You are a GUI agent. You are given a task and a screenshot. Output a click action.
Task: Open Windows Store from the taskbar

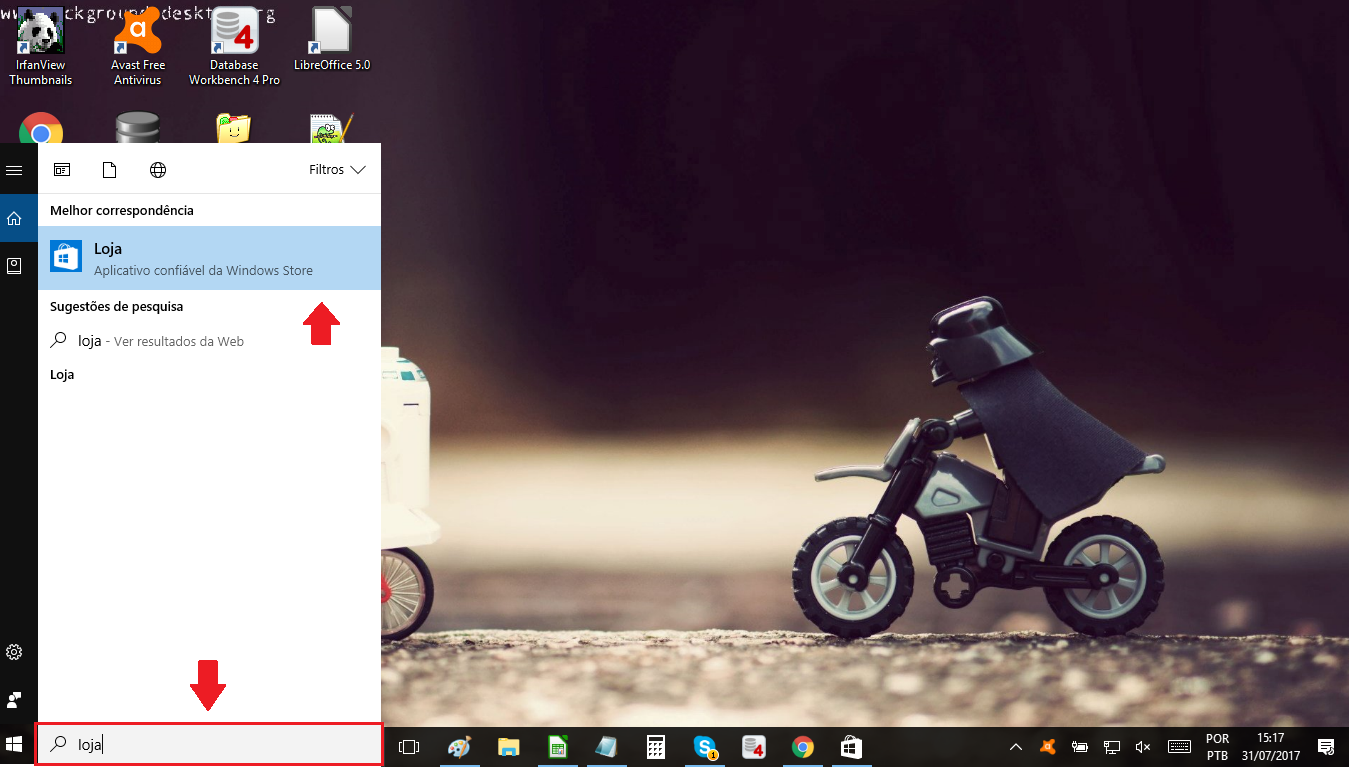coord(851,747)
